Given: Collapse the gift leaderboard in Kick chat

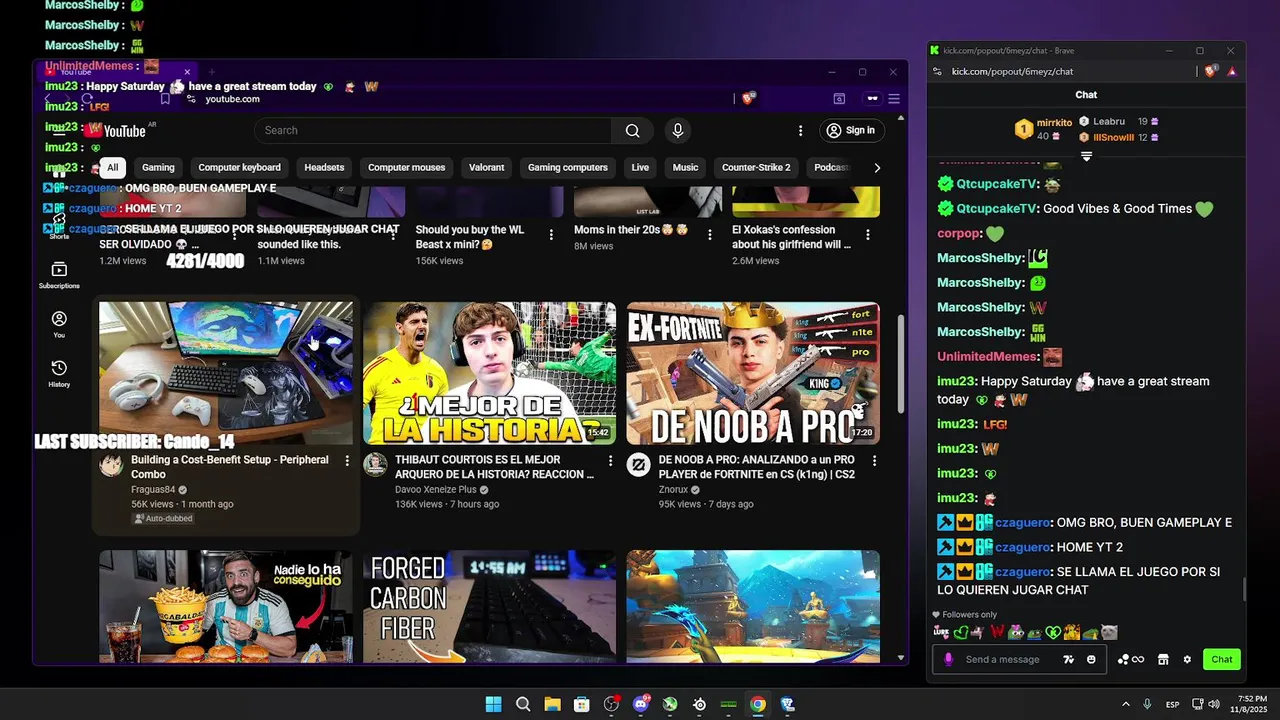Looking at the screenshot, I should (x=1086, y=156).
